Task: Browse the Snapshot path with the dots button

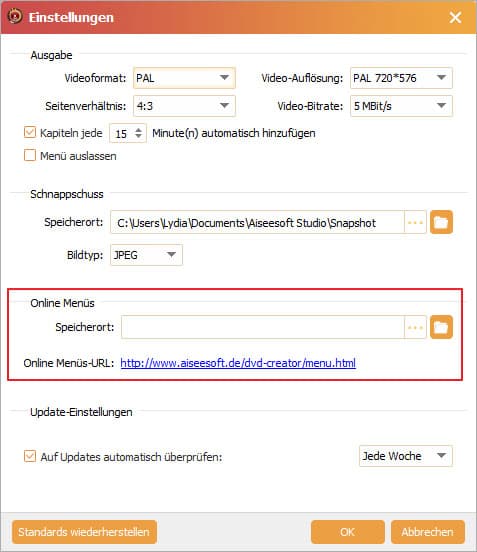Action: (415, 222)
